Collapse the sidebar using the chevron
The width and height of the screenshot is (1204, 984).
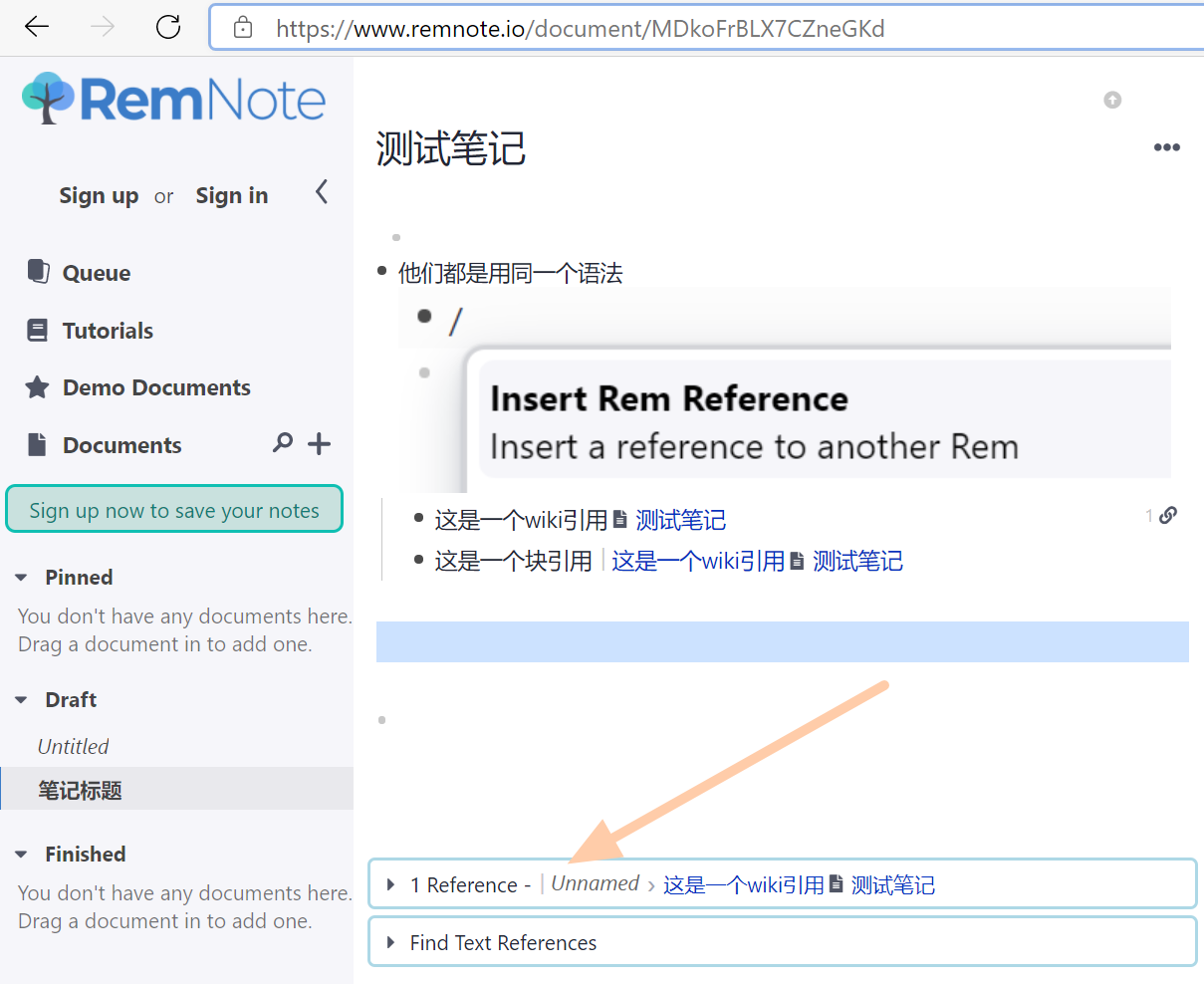coord(321,192)
